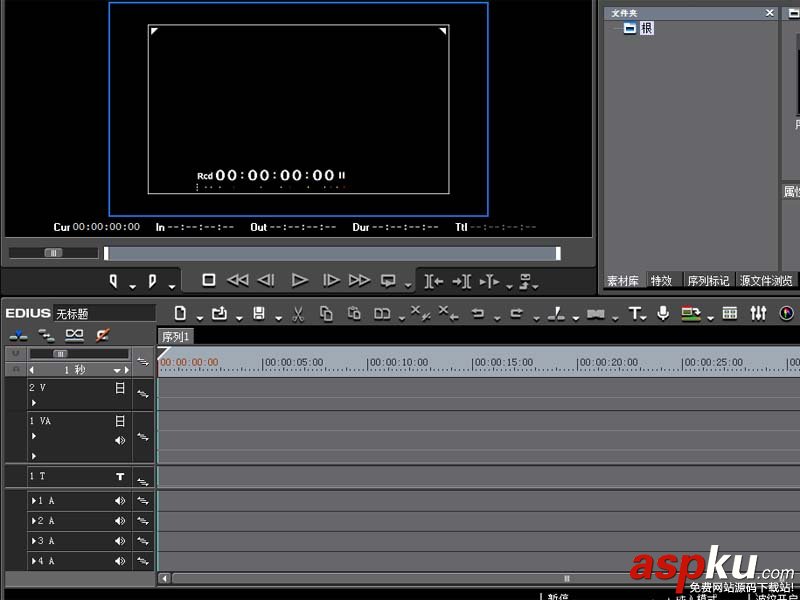Click the Play button under the preview window
800x600 pixels.
(299, 281)
